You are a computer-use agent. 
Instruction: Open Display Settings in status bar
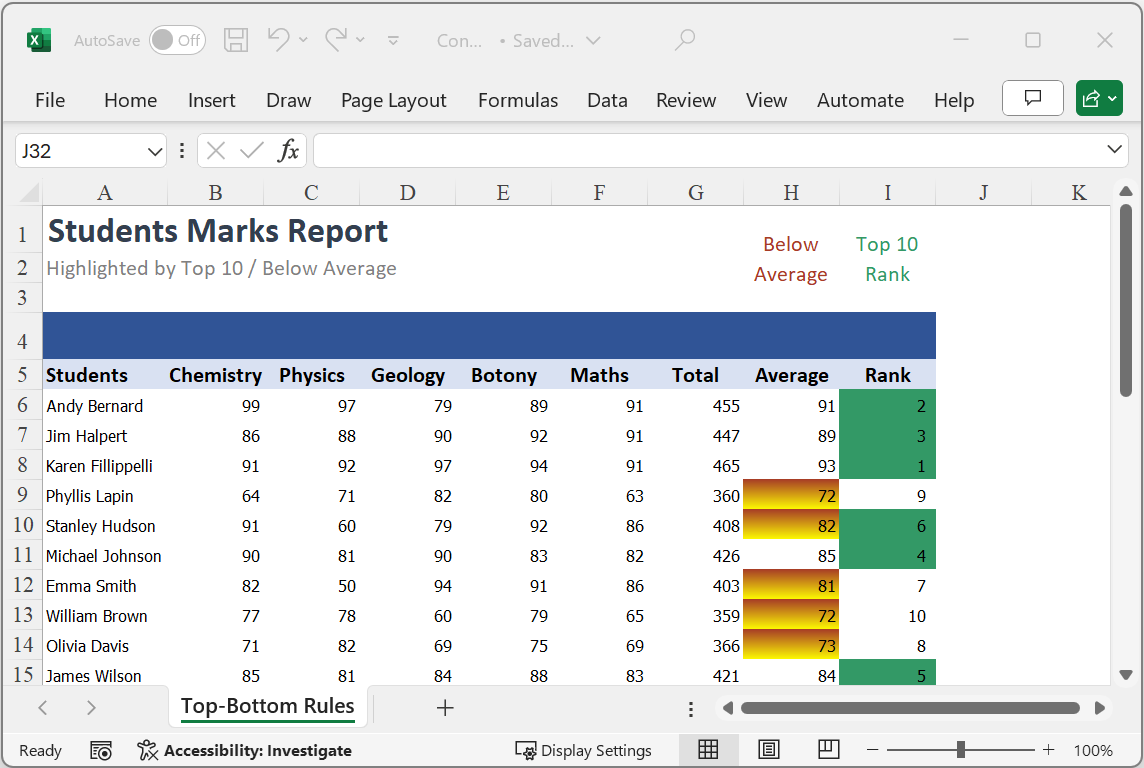(584, 750)
